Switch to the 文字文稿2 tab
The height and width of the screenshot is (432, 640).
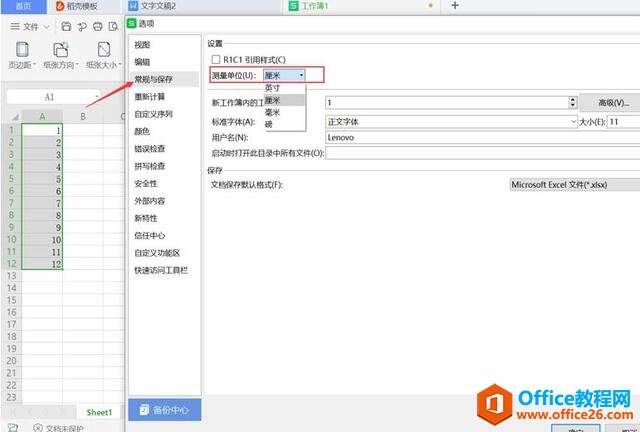tap(202, 6)
